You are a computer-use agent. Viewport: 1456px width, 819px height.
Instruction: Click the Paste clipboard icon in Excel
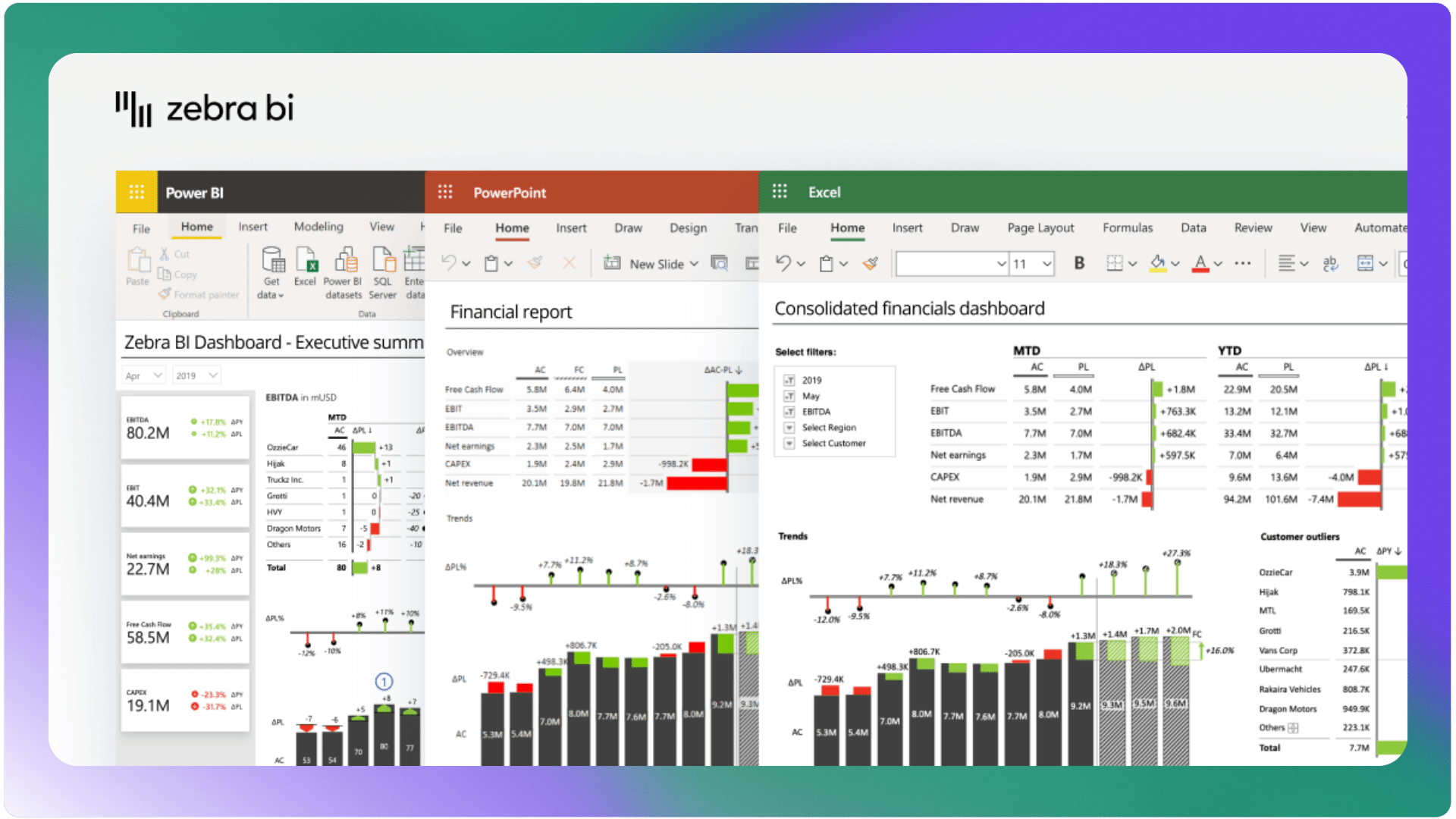(x=827, y=262)
